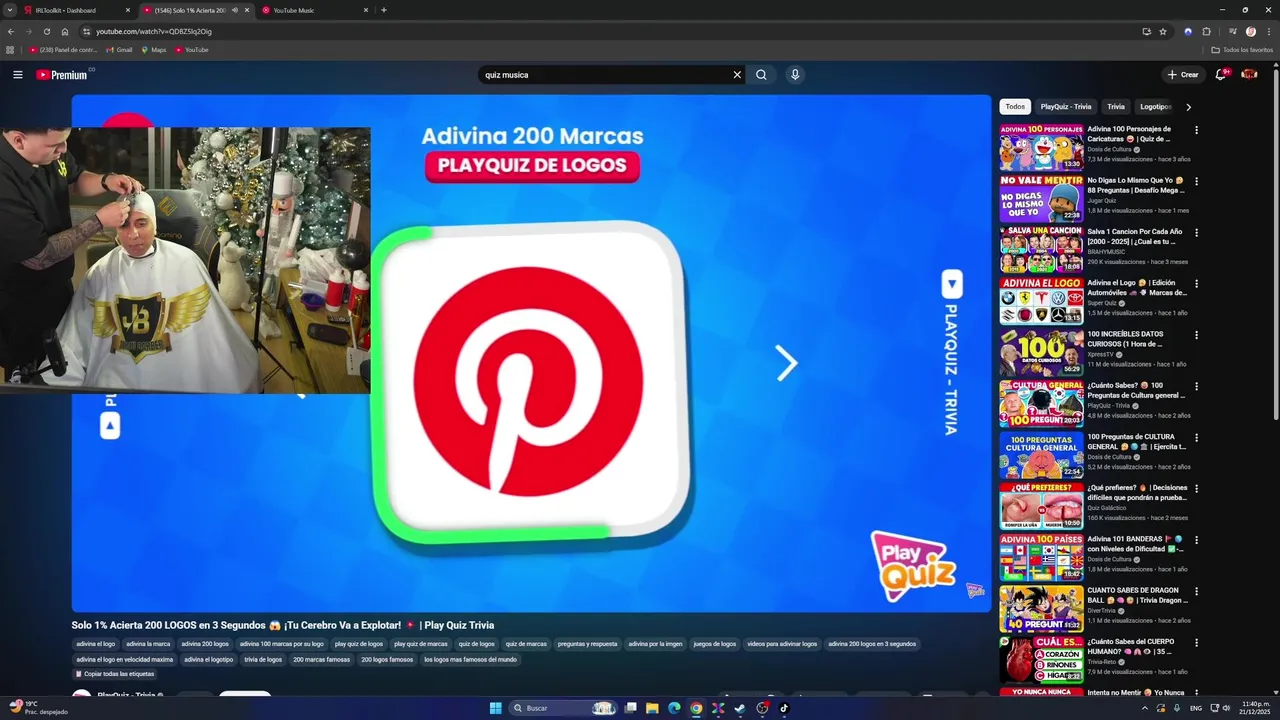
Task: Open options for '¿Qué prefieres?' video
Action: tap(1196, 488)
